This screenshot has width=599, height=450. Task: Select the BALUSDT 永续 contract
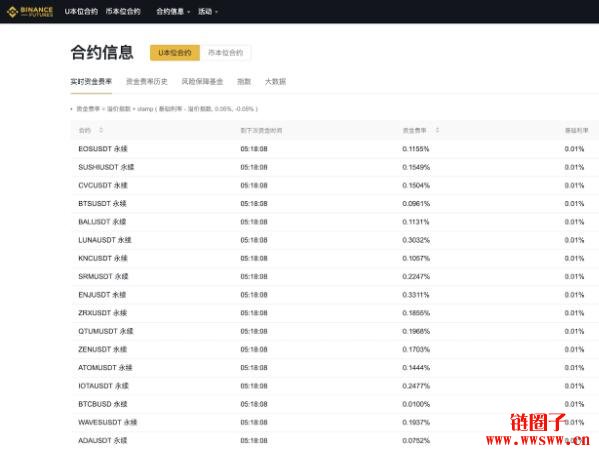tap(102, 222)
